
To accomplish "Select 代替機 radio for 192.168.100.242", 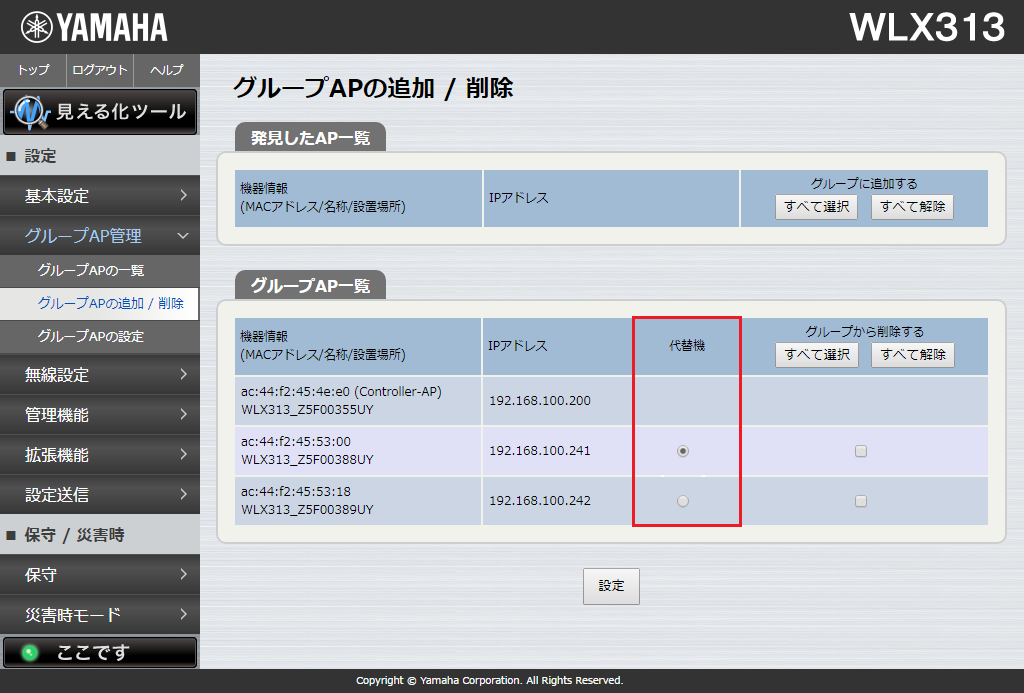I will coord(683,501).
